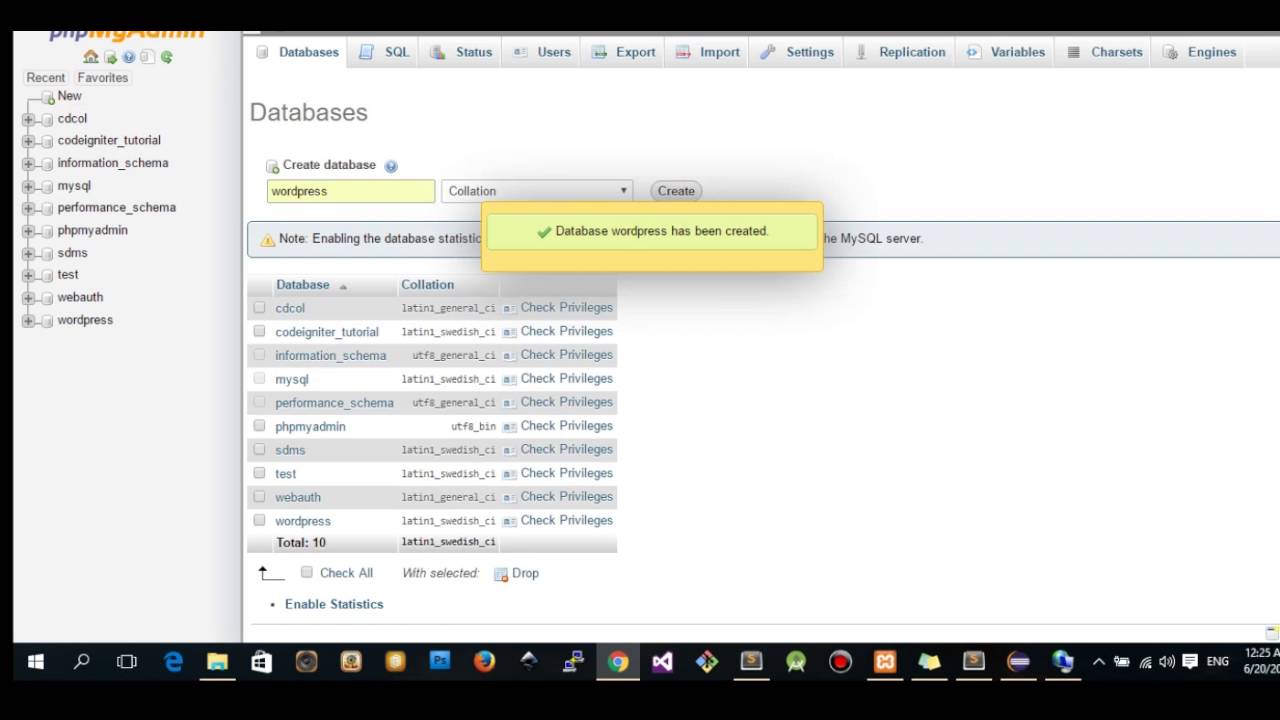Click the database icon beside sidebar wordpress

click(47, 321)
